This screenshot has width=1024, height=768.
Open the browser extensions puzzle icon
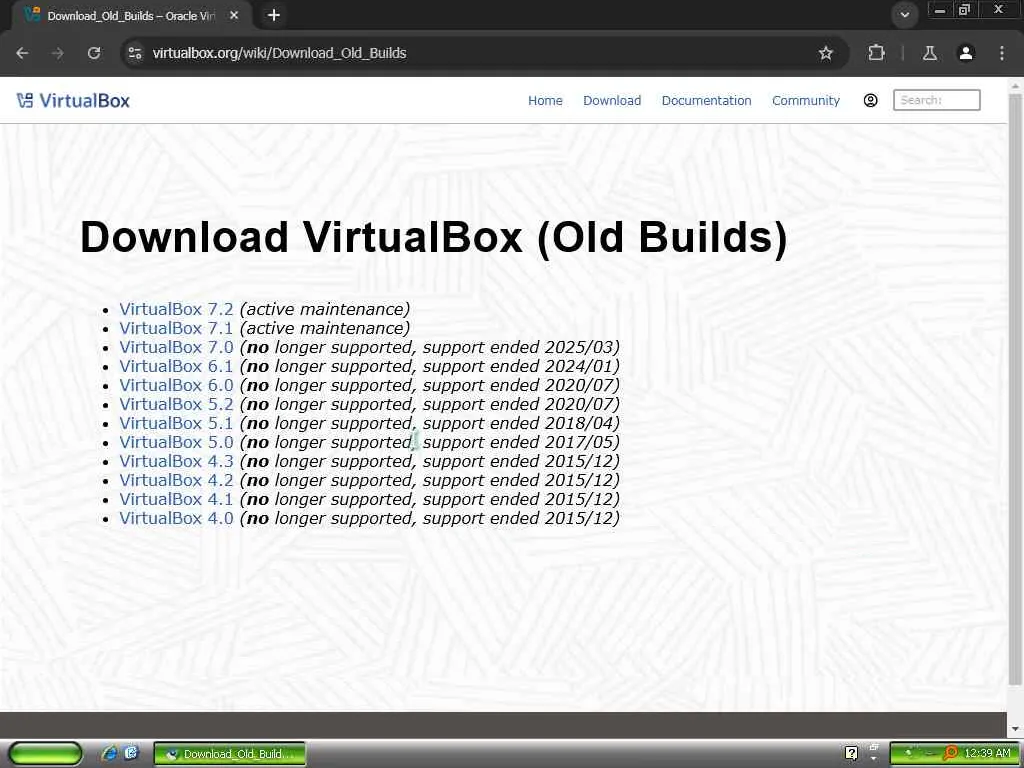pyautogui.click(x=876, y=53)
